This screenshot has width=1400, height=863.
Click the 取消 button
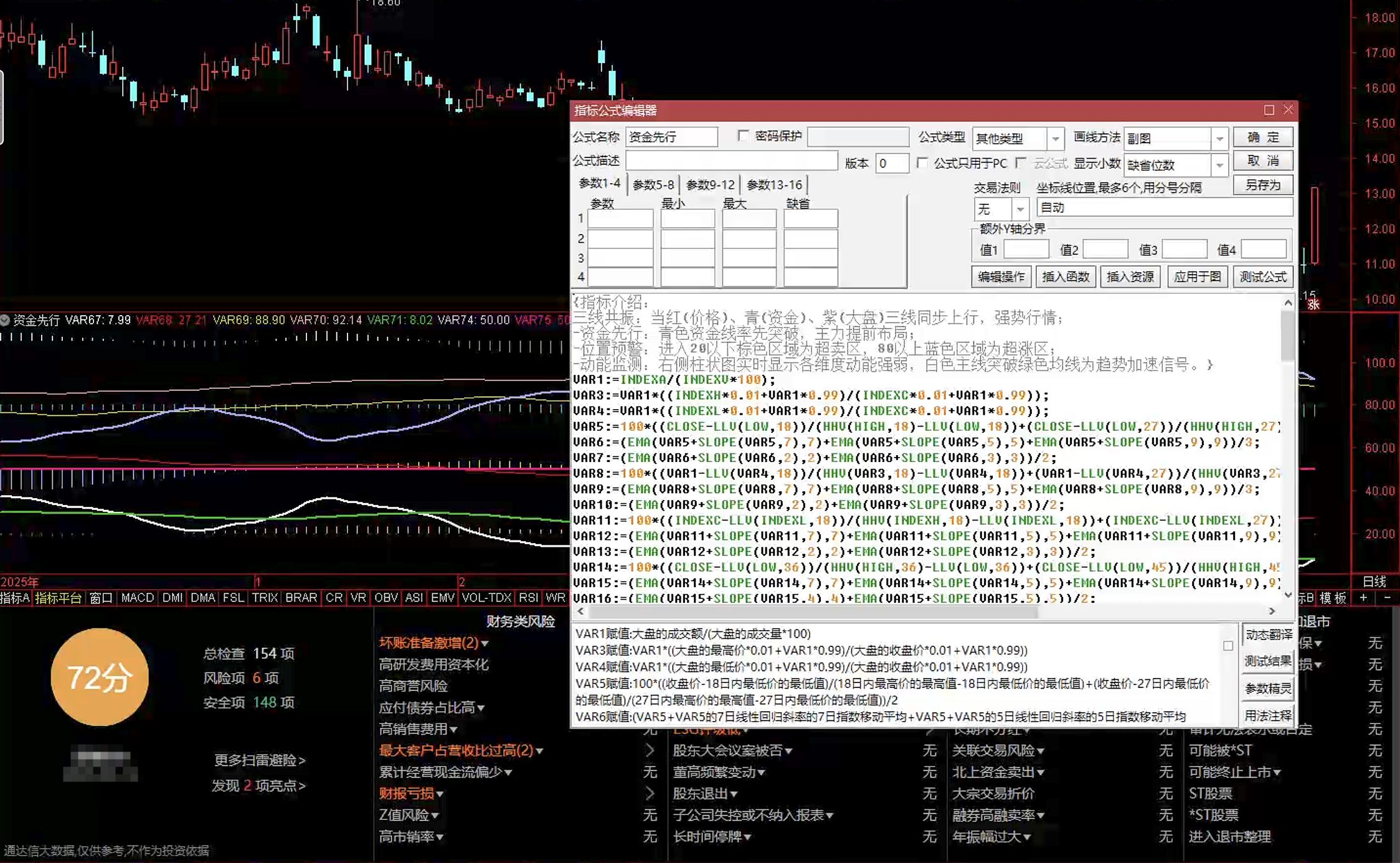click(x=1263, y=161)
